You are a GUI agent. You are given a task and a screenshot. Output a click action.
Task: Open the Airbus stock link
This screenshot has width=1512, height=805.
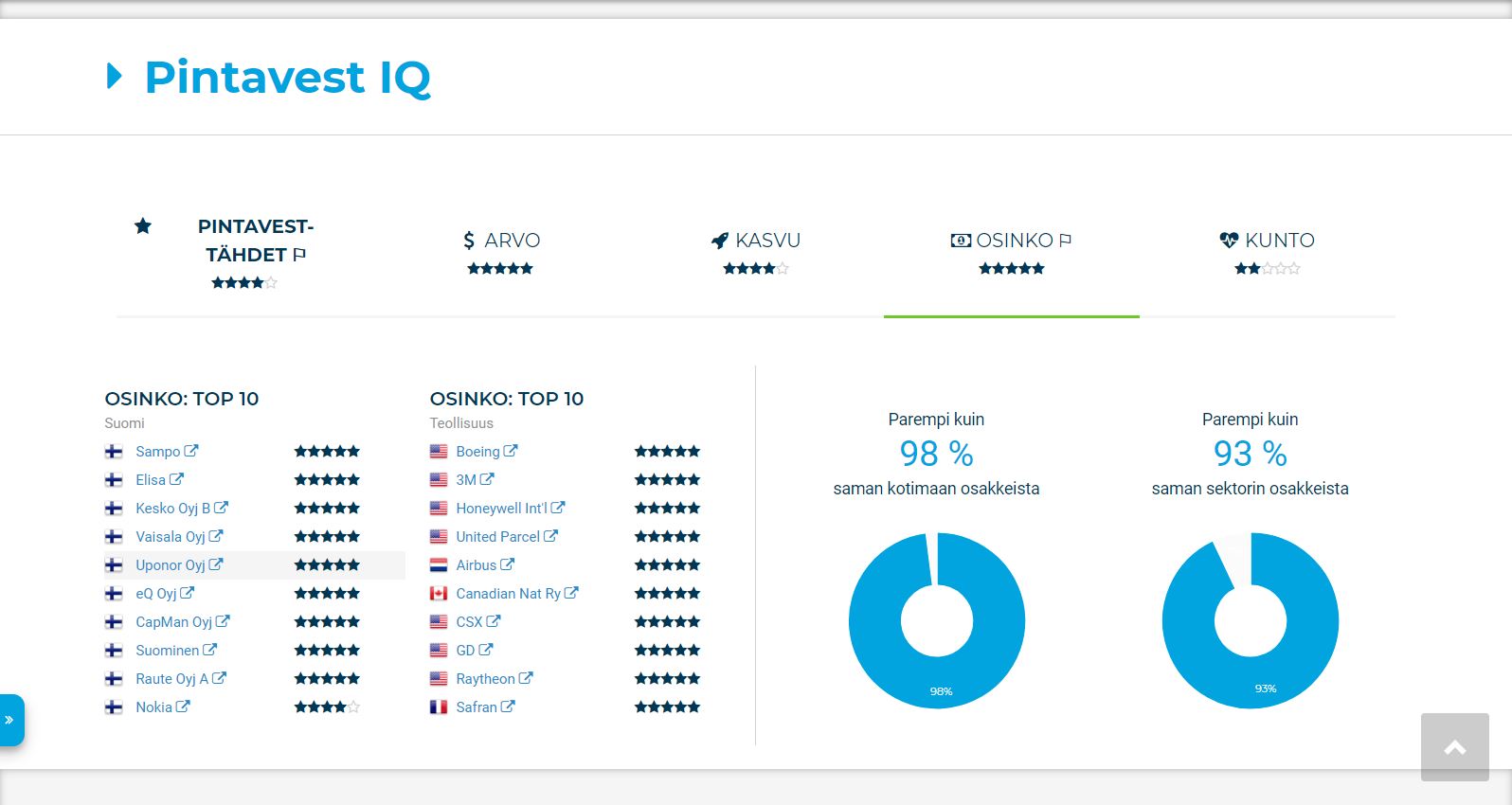point(485,565)
